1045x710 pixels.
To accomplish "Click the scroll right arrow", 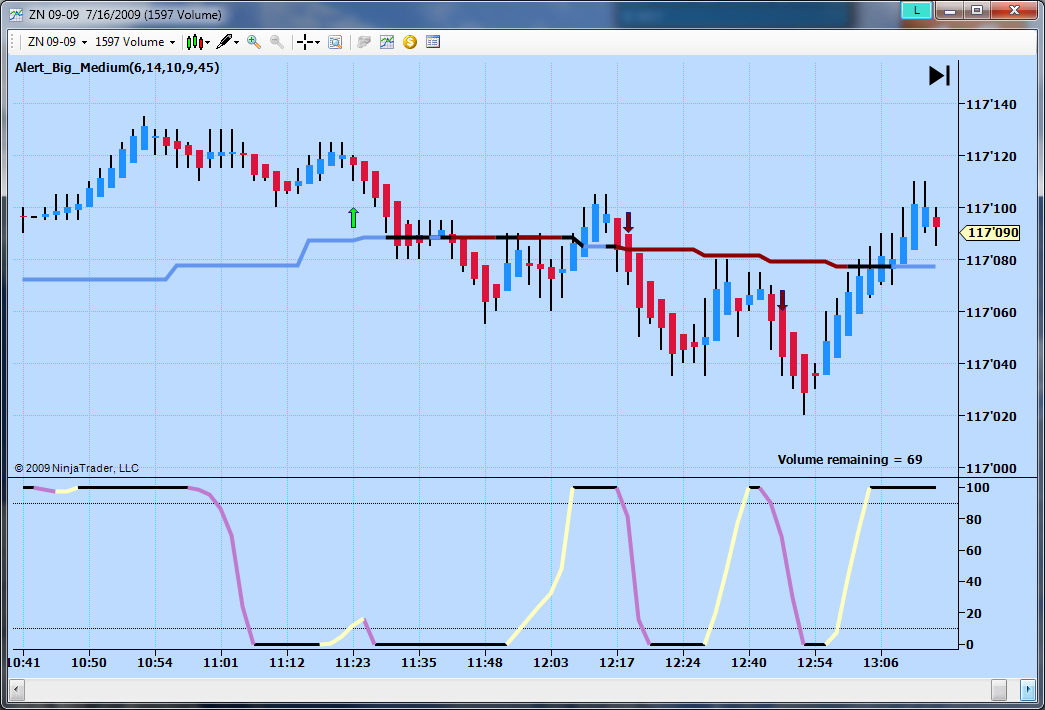I will click(x=1028, y=690).
